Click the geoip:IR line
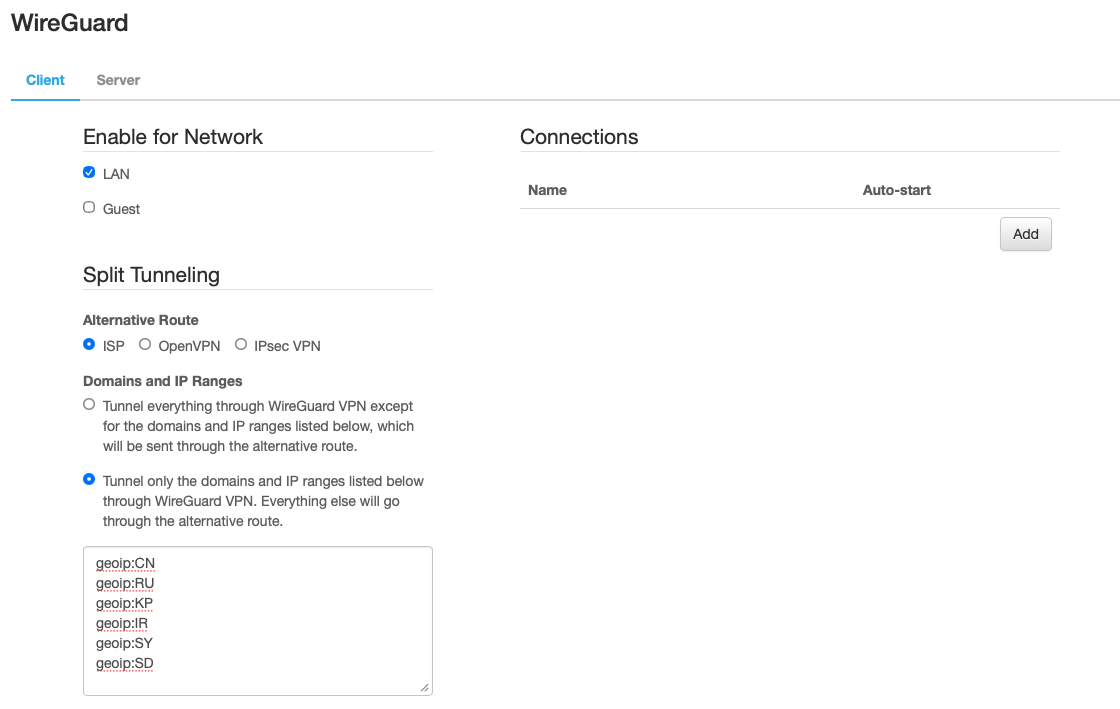Viewport: 1120px width, 709px height. (x=122, y=624)
